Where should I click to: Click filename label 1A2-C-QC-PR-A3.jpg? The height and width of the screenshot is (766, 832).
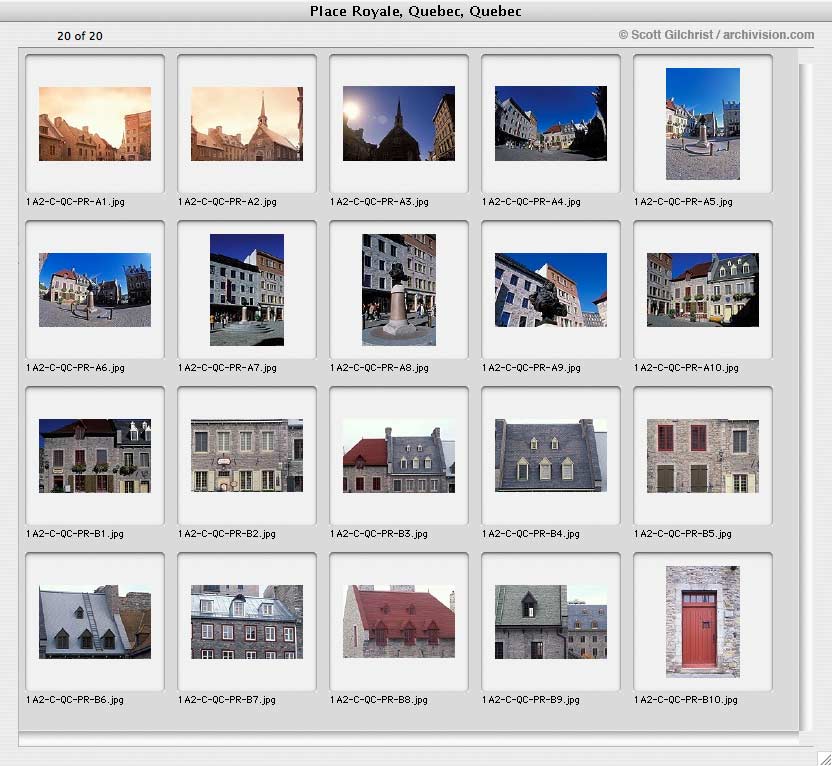click(379, 202)
